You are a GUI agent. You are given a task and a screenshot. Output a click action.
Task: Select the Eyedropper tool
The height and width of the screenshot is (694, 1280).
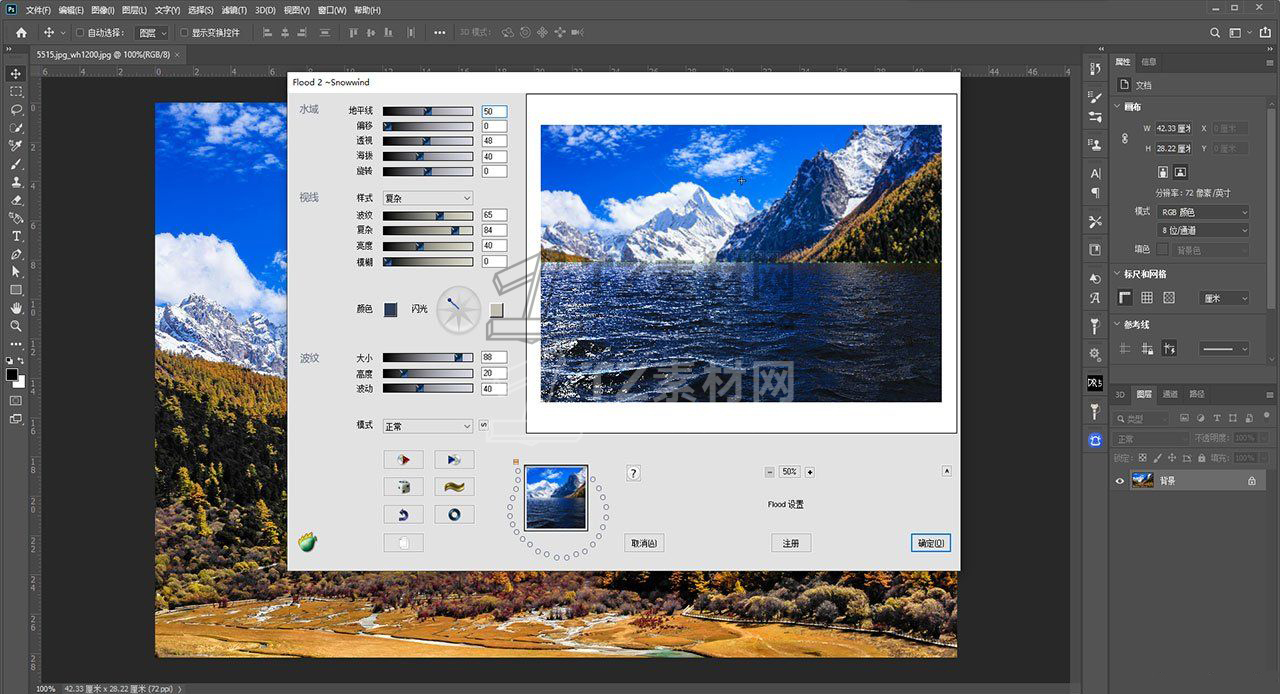click(x=16, y=146)
